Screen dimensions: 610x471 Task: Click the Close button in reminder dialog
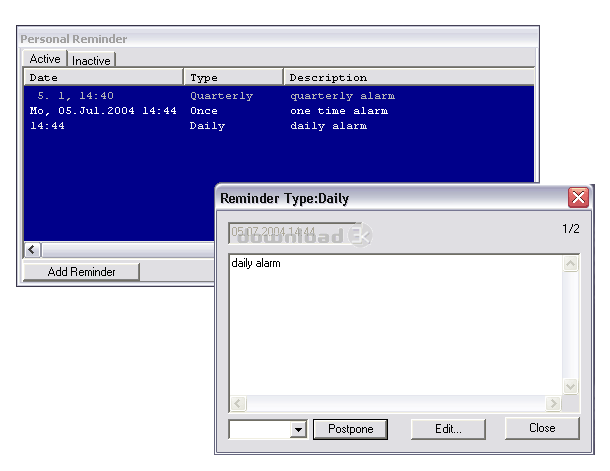pos(542,428)
